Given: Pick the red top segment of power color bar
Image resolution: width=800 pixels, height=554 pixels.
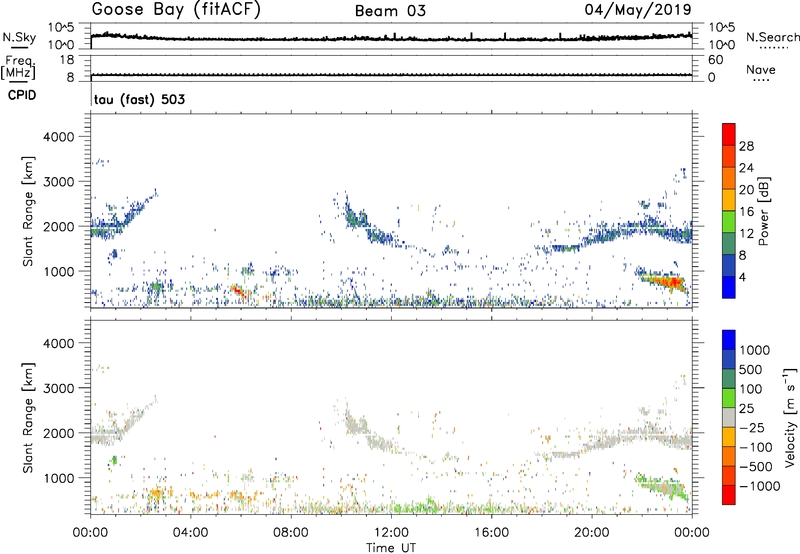Looking at the screenshot, I should (x=729, y=135).
